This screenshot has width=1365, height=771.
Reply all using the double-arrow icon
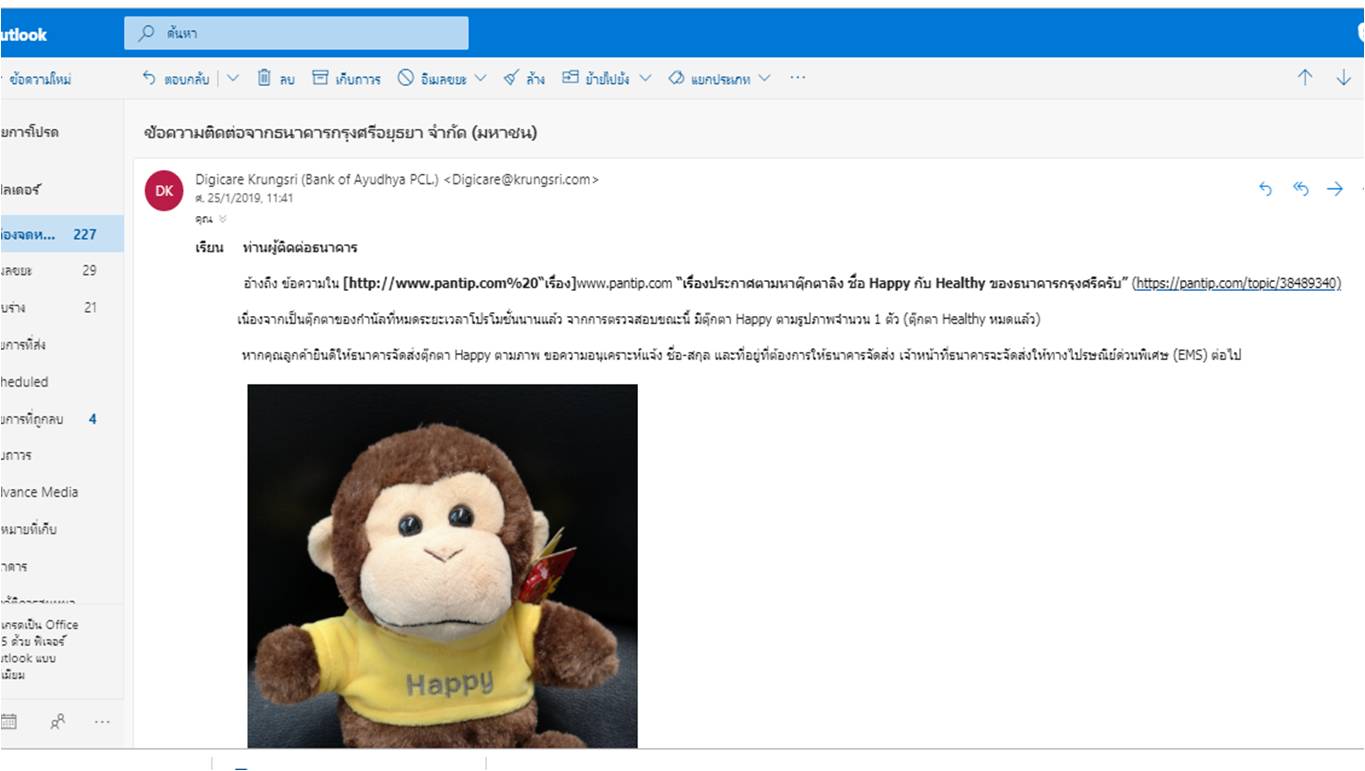pyautogui.click(x=1301, y=189)
